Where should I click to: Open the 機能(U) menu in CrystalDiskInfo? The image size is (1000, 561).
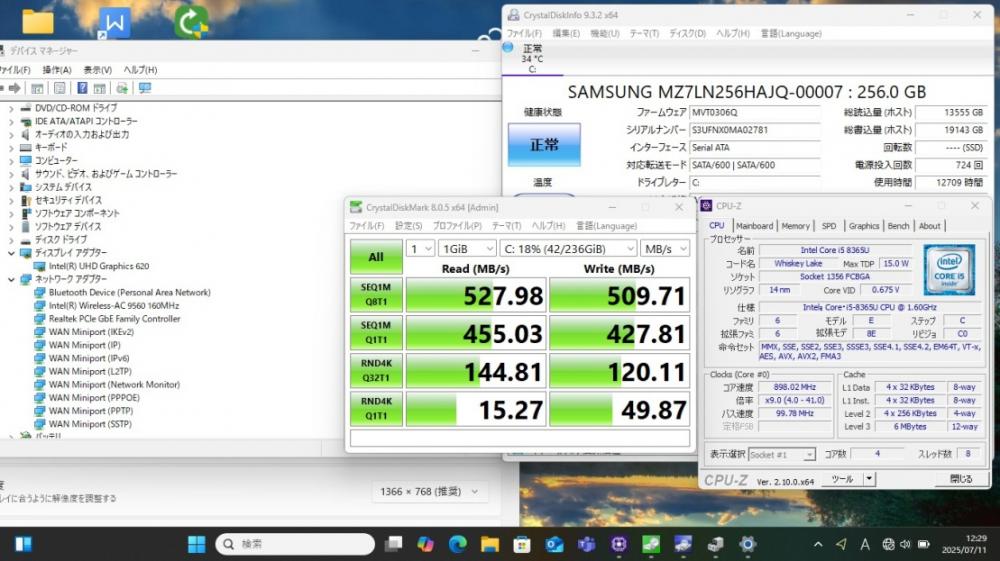pos(604,33)
